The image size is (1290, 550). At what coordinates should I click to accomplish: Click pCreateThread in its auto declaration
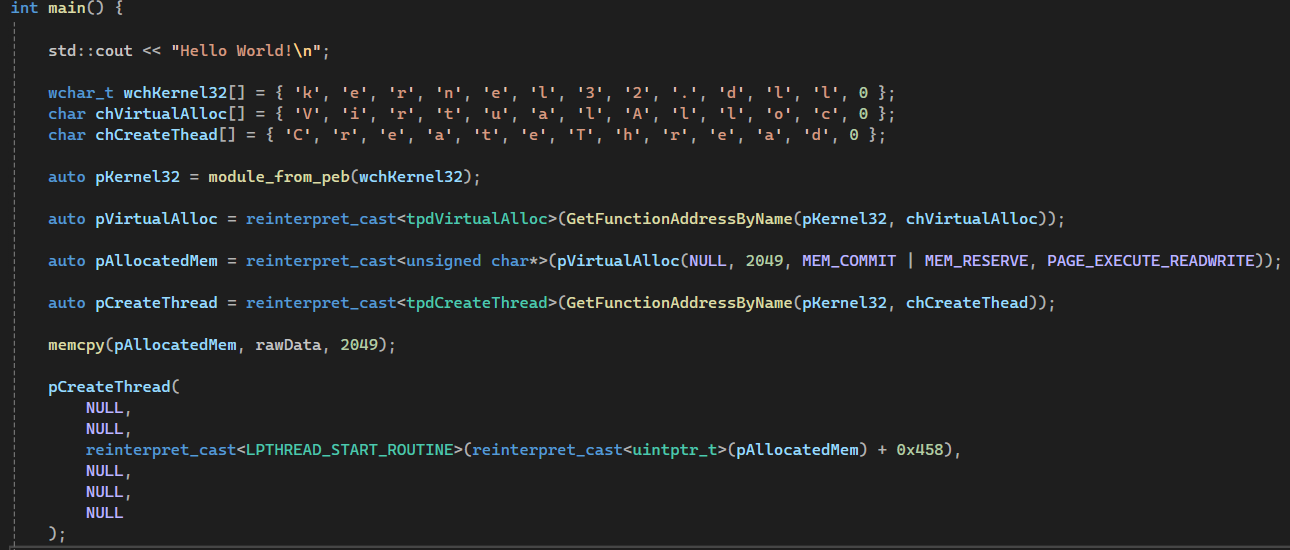point(156,303)
